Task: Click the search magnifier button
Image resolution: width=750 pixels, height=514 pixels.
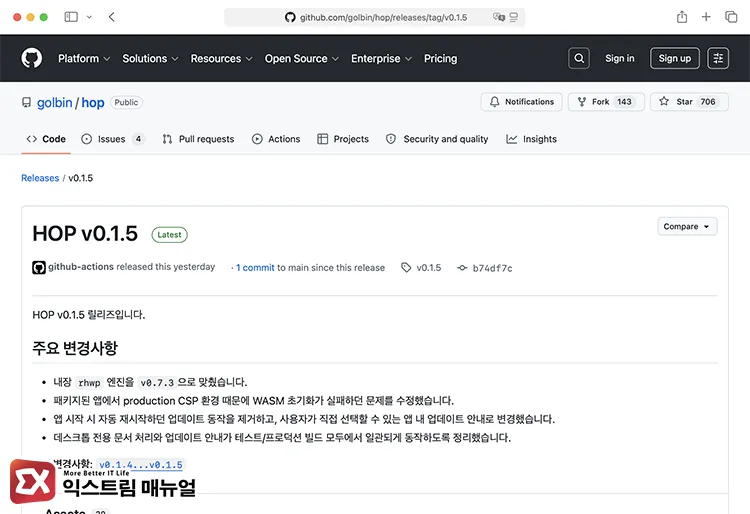Action: (579, 58)
